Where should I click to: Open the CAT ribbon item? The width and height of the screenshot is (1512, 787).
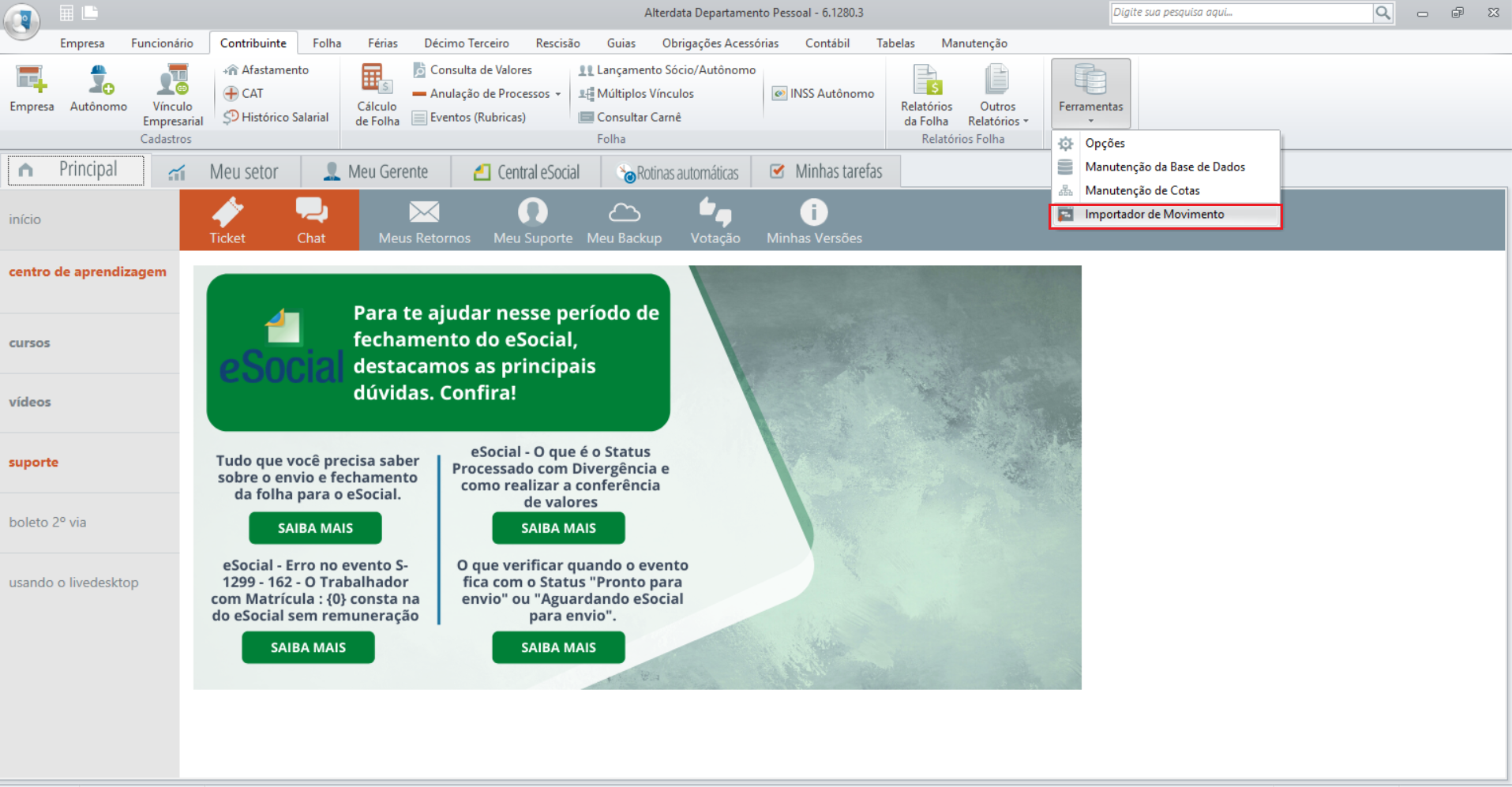click(243, 93)
